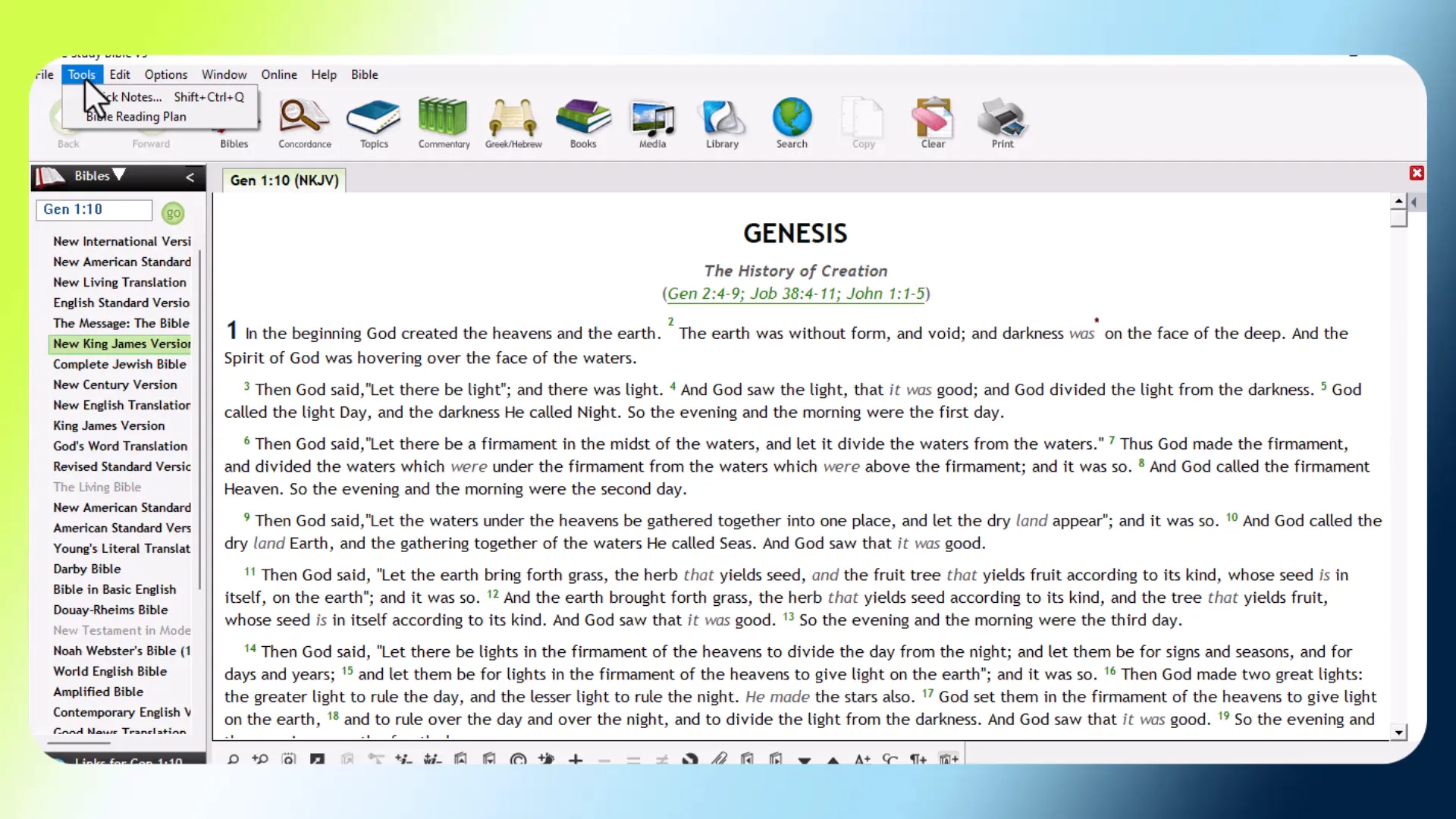
Task: Click the Print toolbar icon
Action: 1003,124
